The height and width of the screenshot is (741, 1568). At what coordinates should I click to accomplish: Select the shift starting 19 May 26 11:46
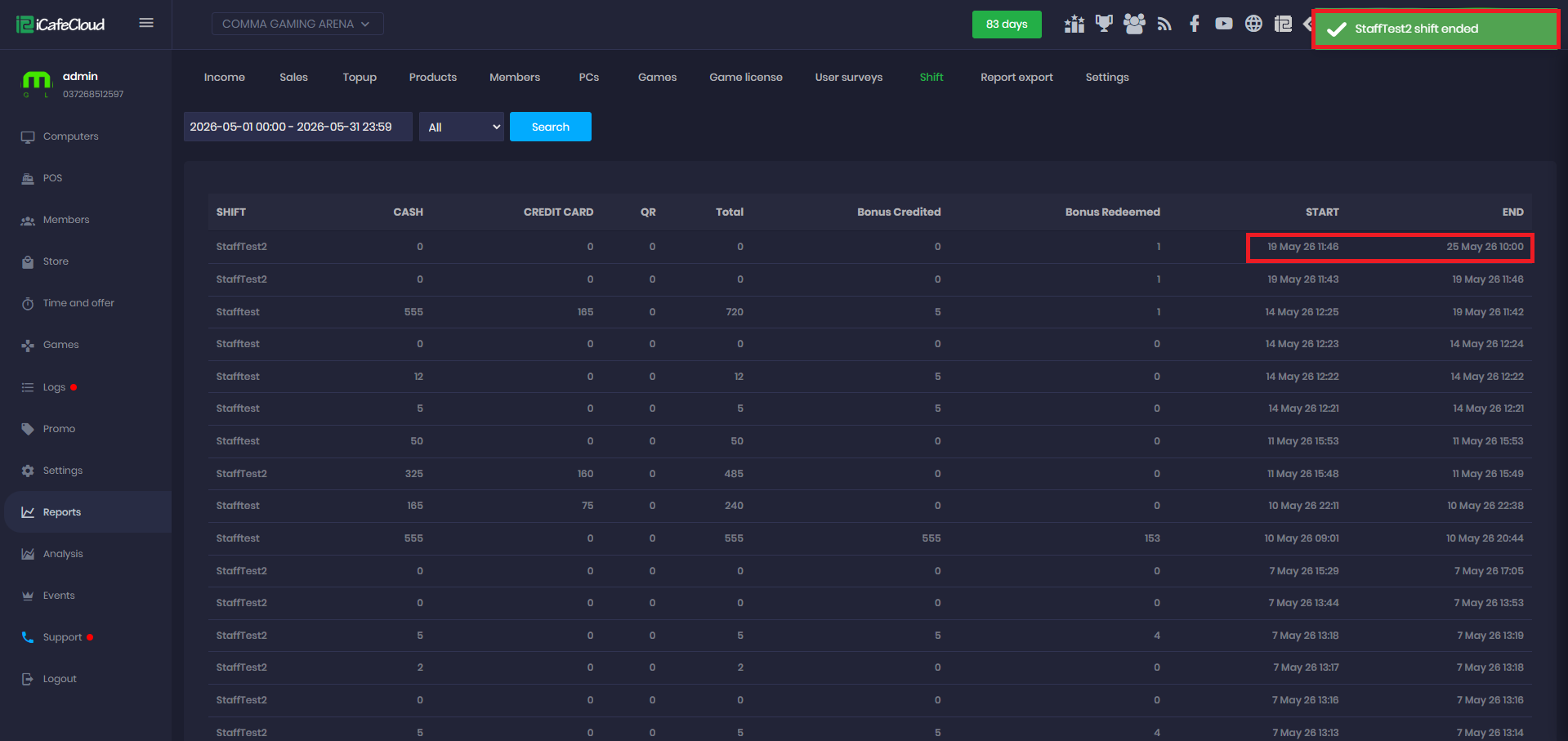869,247
